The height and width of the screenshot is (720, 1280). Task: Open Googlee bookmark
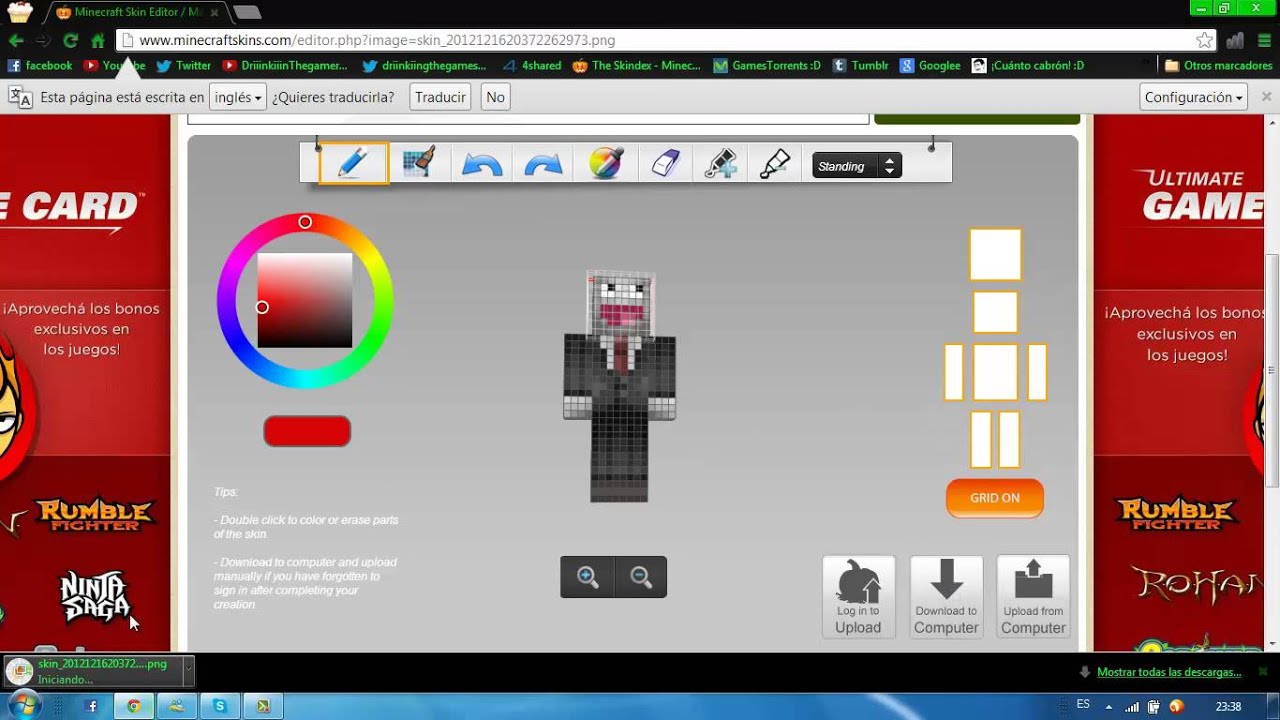930,66
